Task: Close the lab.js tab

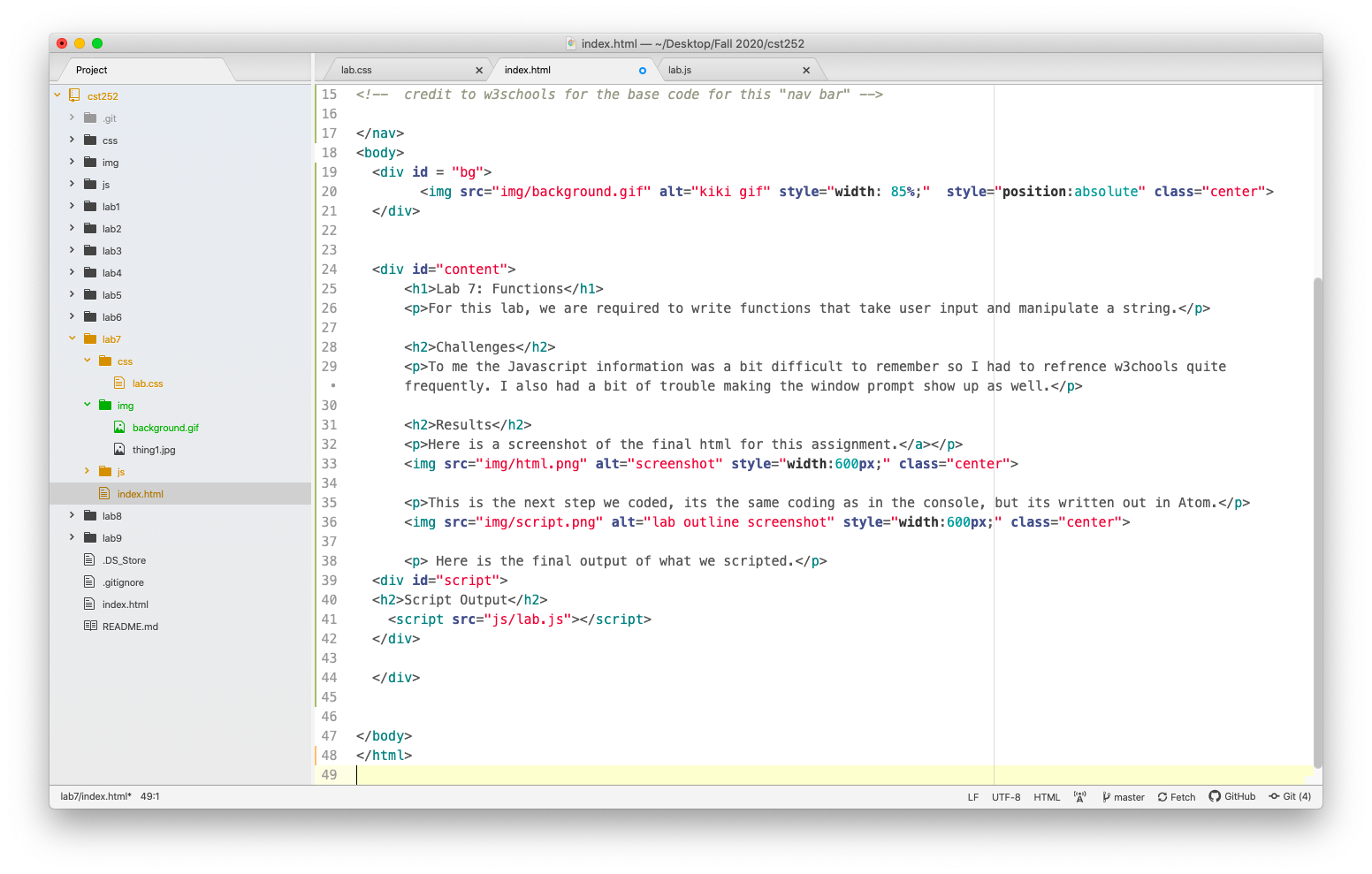Action: tap(806, 70)
